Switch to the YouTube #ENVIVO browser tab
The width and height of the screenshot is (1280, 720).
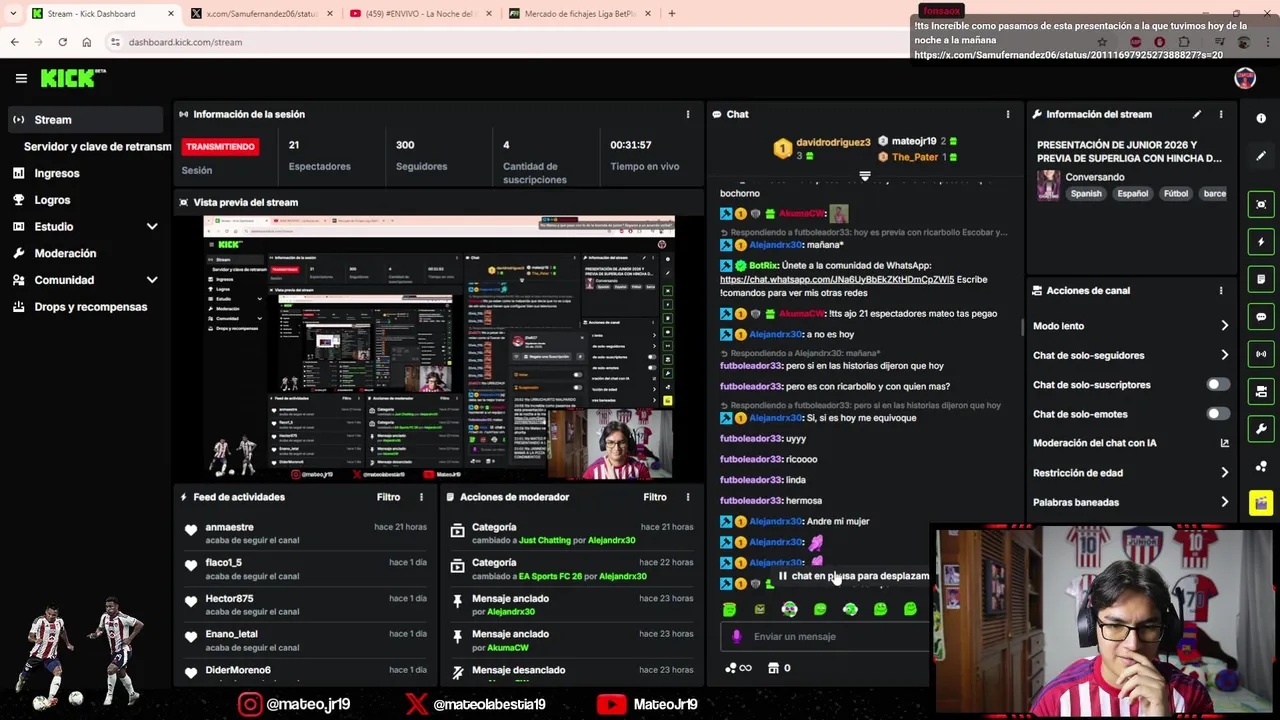[419, 14]
